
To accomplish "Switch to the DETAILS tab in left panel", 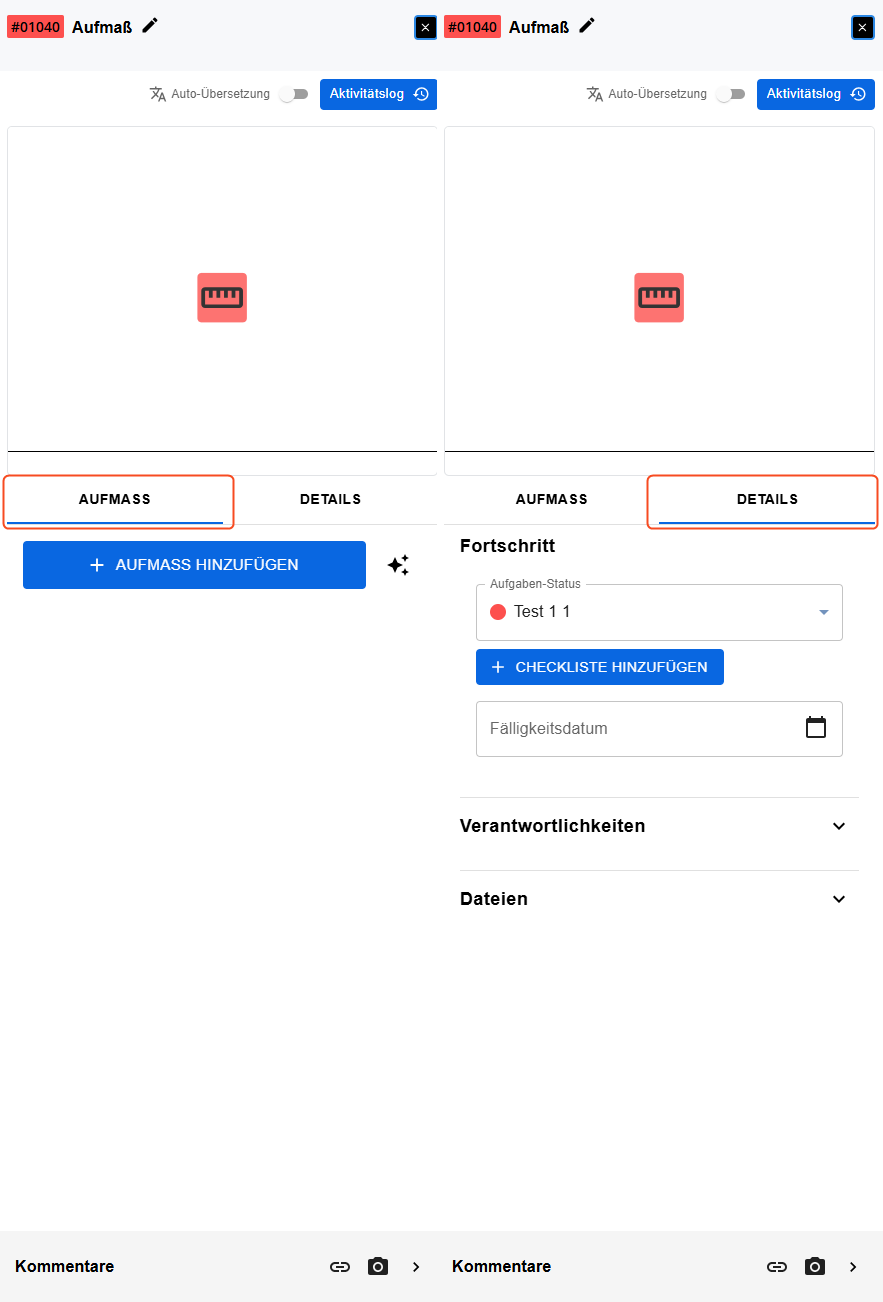I will 330,499.
